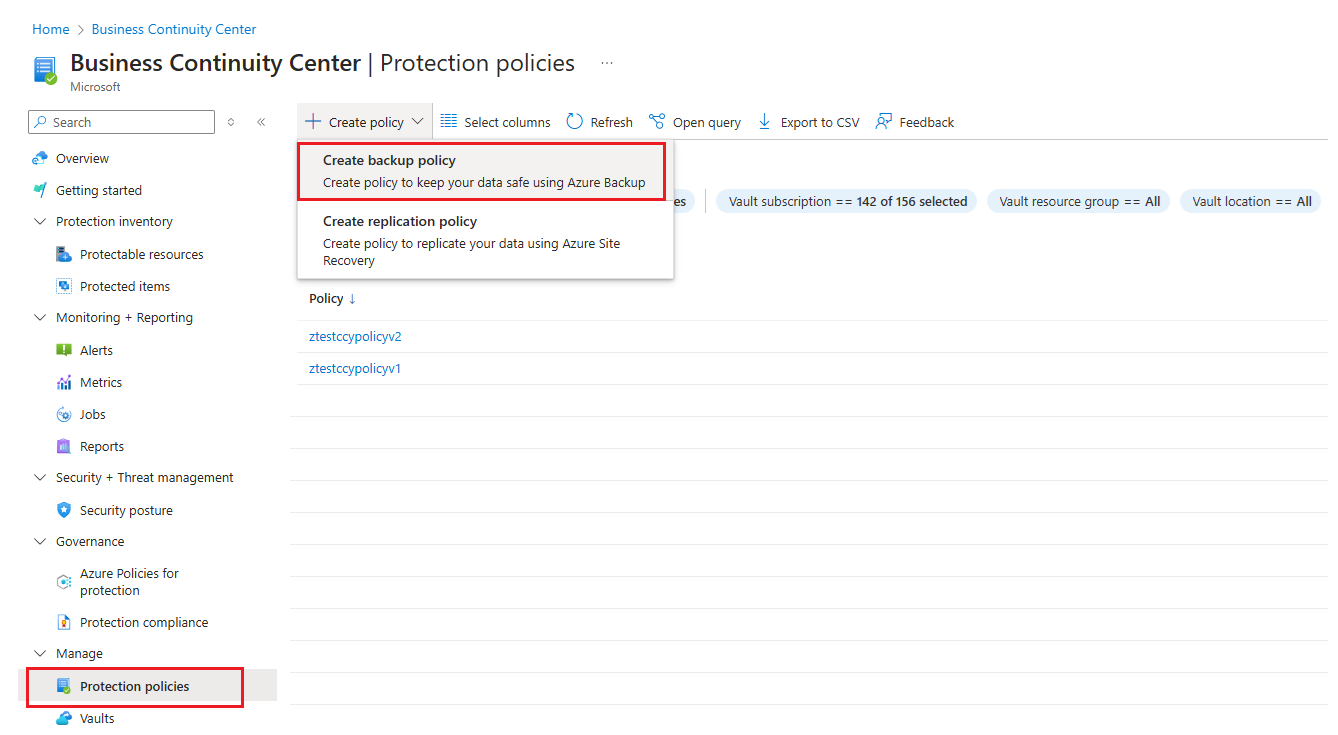Viewport: 1338px width, 735px height.
Task: Go to Home breadcrumb link
Action: coord(50,30)
